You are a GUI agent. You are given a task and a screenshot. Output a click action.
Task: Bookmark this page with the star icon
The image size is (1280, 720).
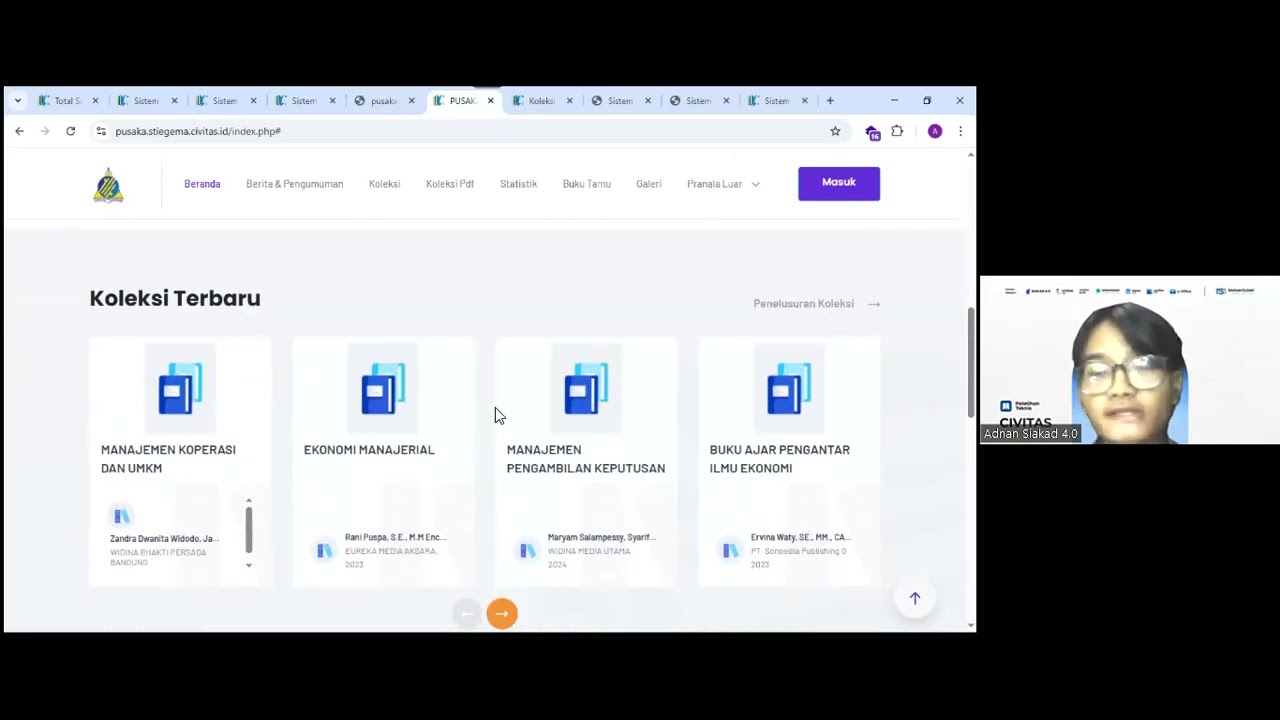[x=835, y=131]
